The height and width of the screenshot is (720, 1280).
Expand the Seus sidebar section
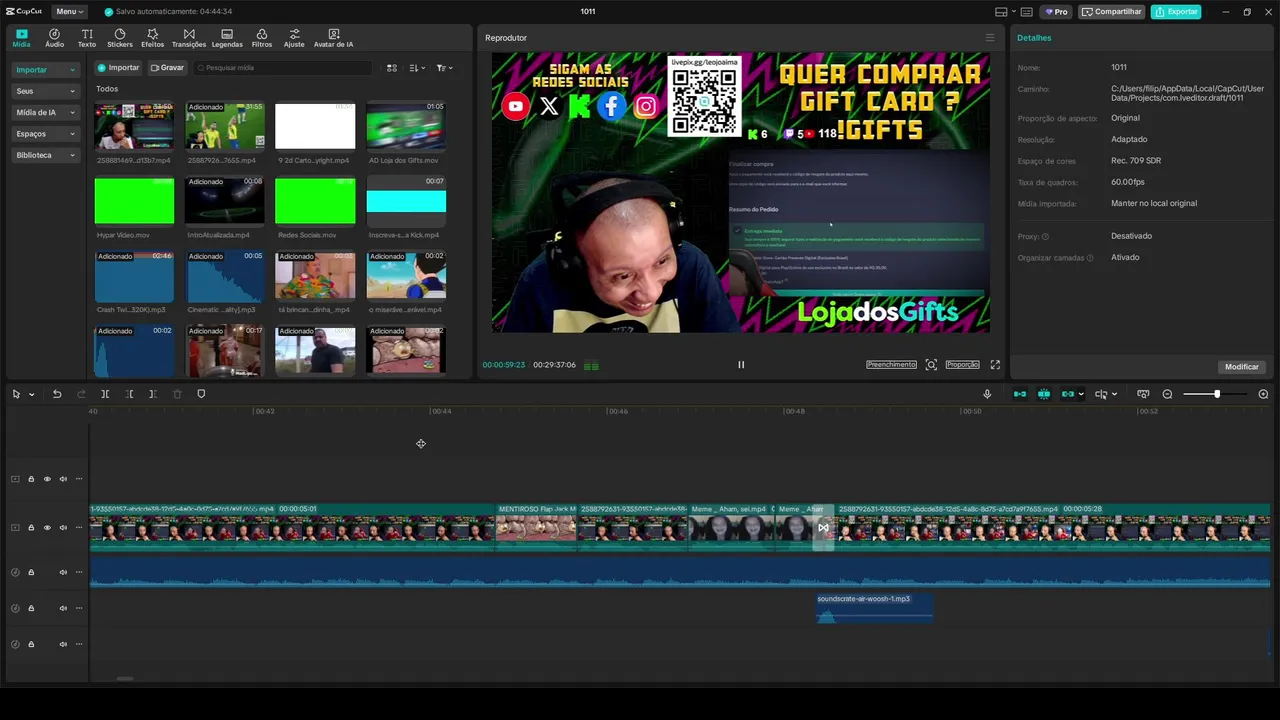(x=45, y=91)
